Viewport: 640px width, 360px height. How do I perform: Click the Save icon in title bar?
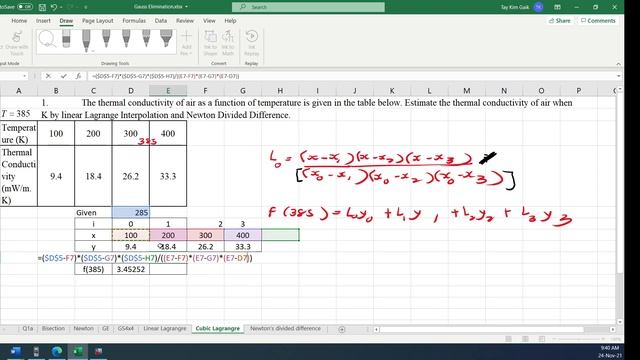click(x=42, y=7)
